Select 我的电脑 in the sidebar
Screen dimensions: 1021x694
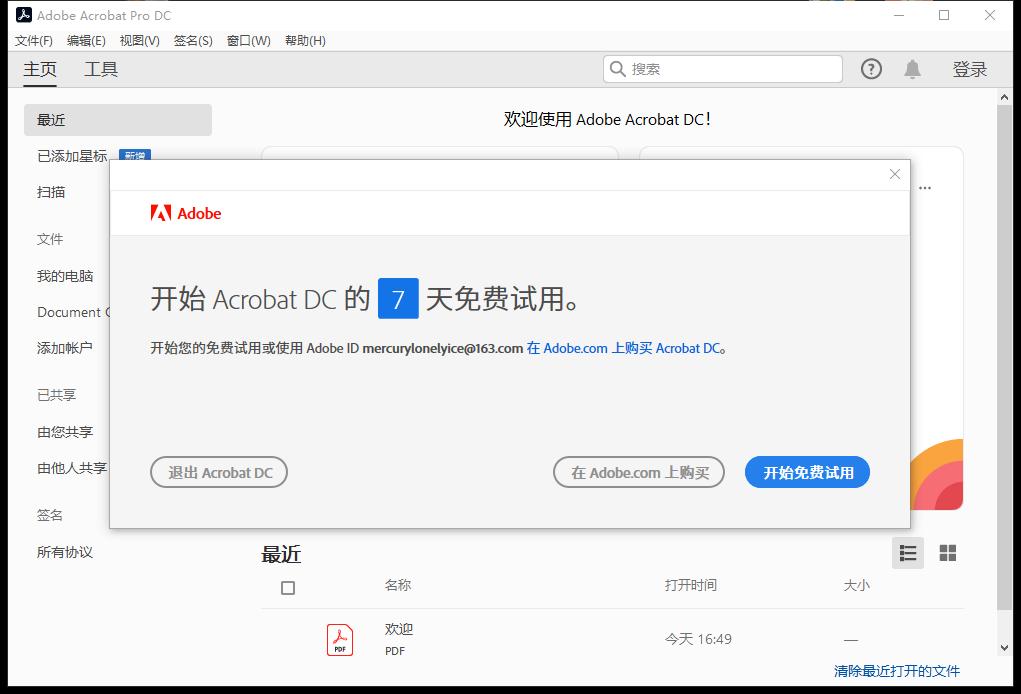[65, 276]
